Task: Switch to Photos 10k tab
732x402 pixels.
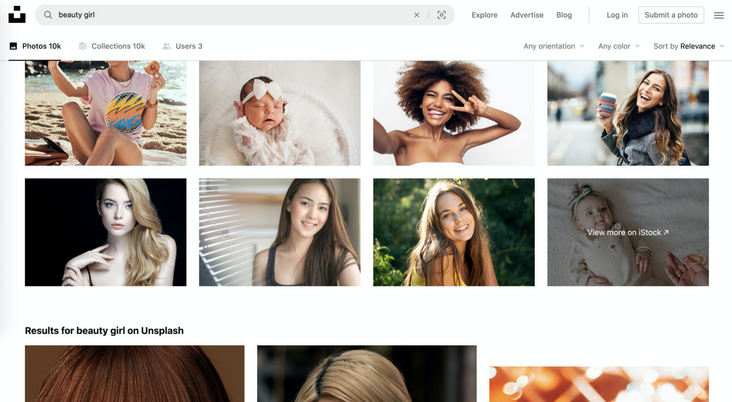Action: click(35, 46)
